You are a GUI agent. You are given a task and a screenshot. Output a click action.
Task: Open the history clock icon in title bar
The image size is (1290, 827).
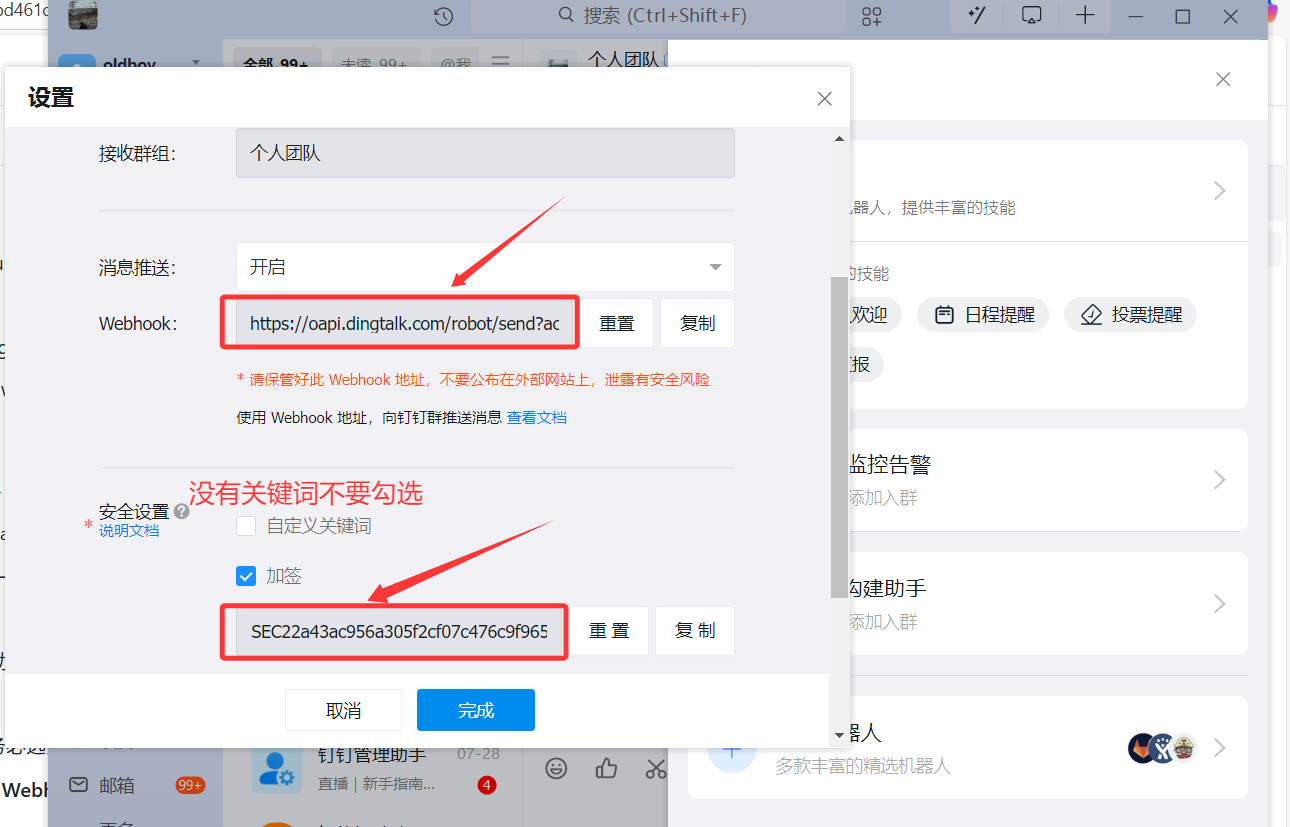pyautogui.click(x=443, y=16)
